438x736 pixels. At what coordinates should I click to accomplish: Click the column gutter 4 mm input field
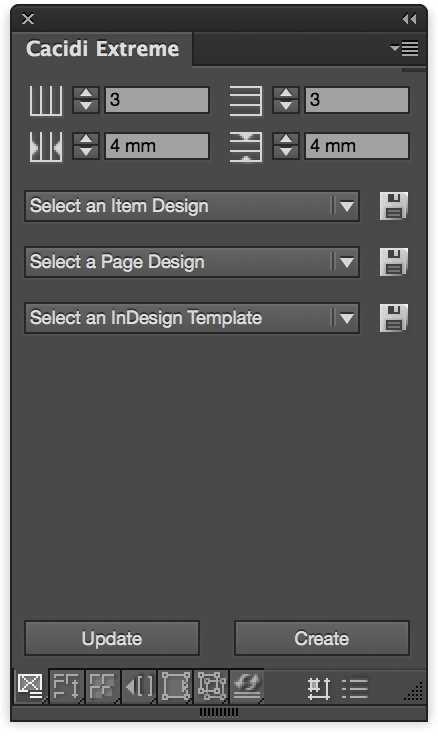(x=157, y=146)
